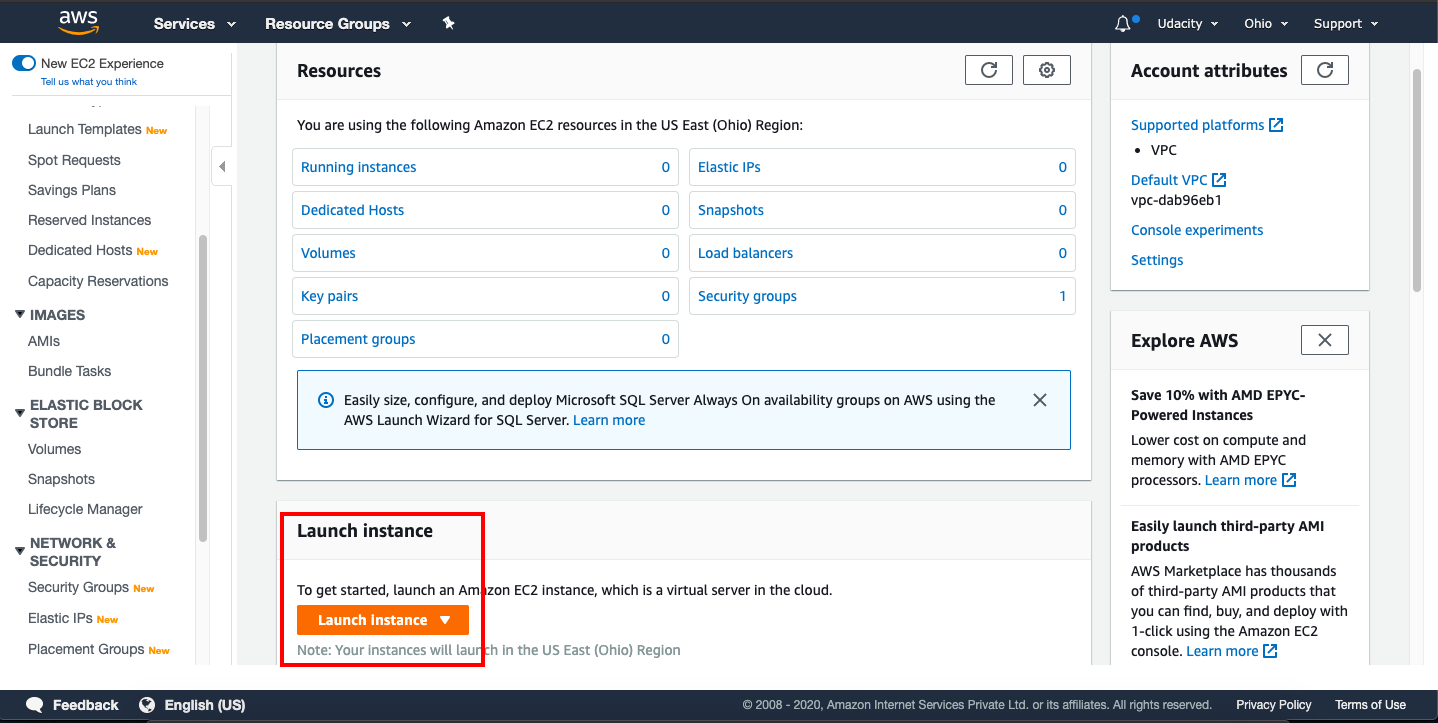Viewport: 1438px width, 723px height.
Task: Dismiss the SQL Server info banner
Action: coord(1039,400)
